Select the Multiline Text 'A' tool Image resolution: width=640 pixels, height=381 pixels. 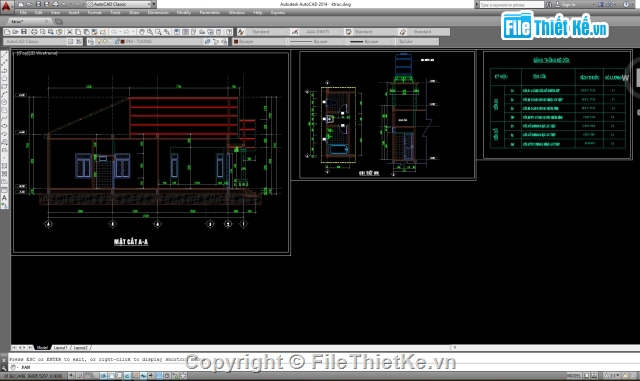[x=4, y=198]
